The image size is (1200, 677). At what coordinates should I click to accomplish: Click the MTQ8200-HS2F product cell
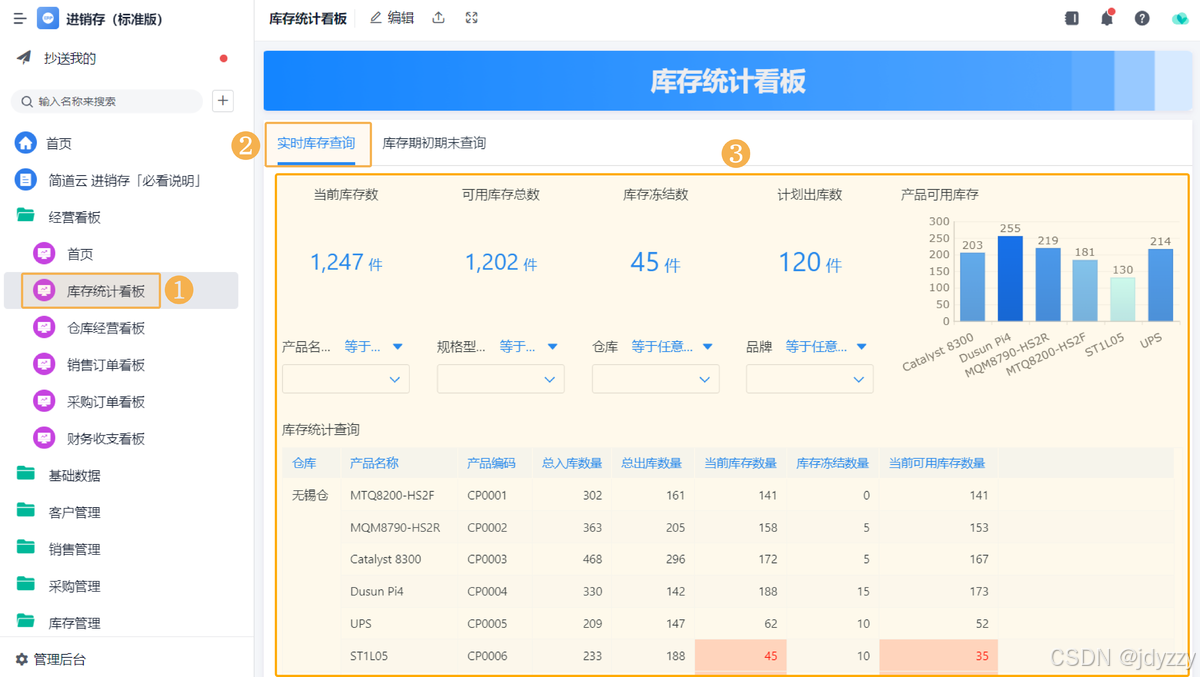click(392, 495)
